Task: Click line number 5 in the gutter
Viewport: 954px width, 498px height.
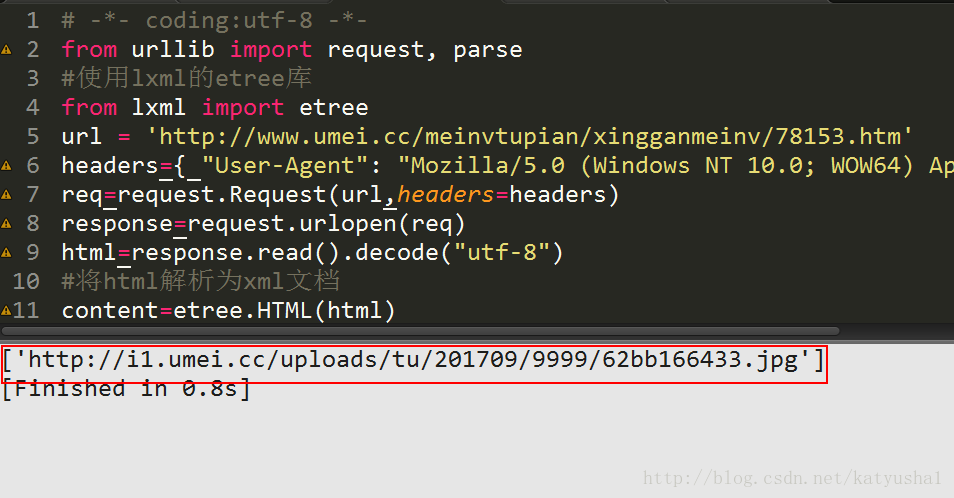Action: point(33,136)
